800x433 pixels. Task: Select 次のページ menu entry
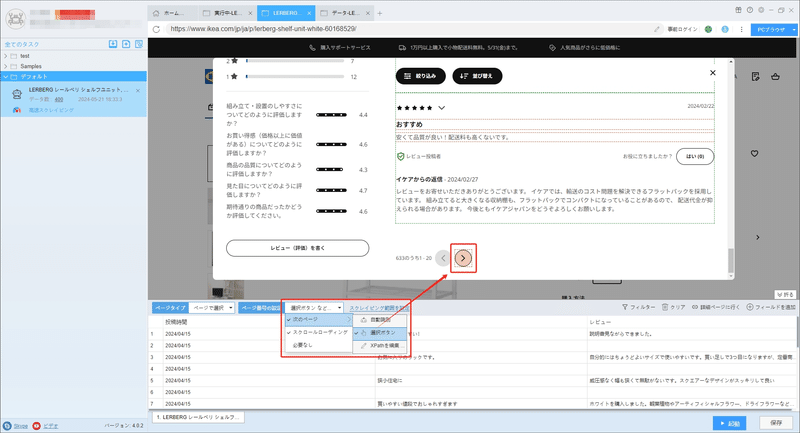pyautogui.click(x=318, y=319)
